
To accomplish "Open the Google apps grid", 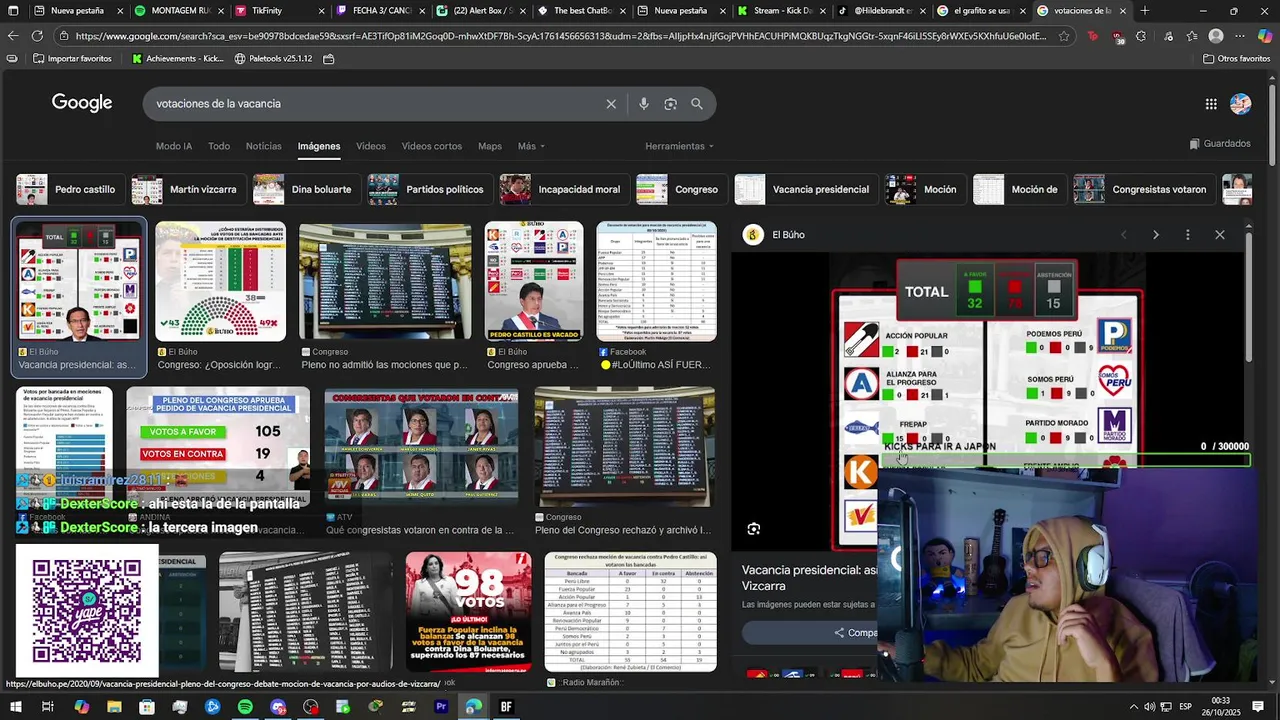I will [1211, 104].
